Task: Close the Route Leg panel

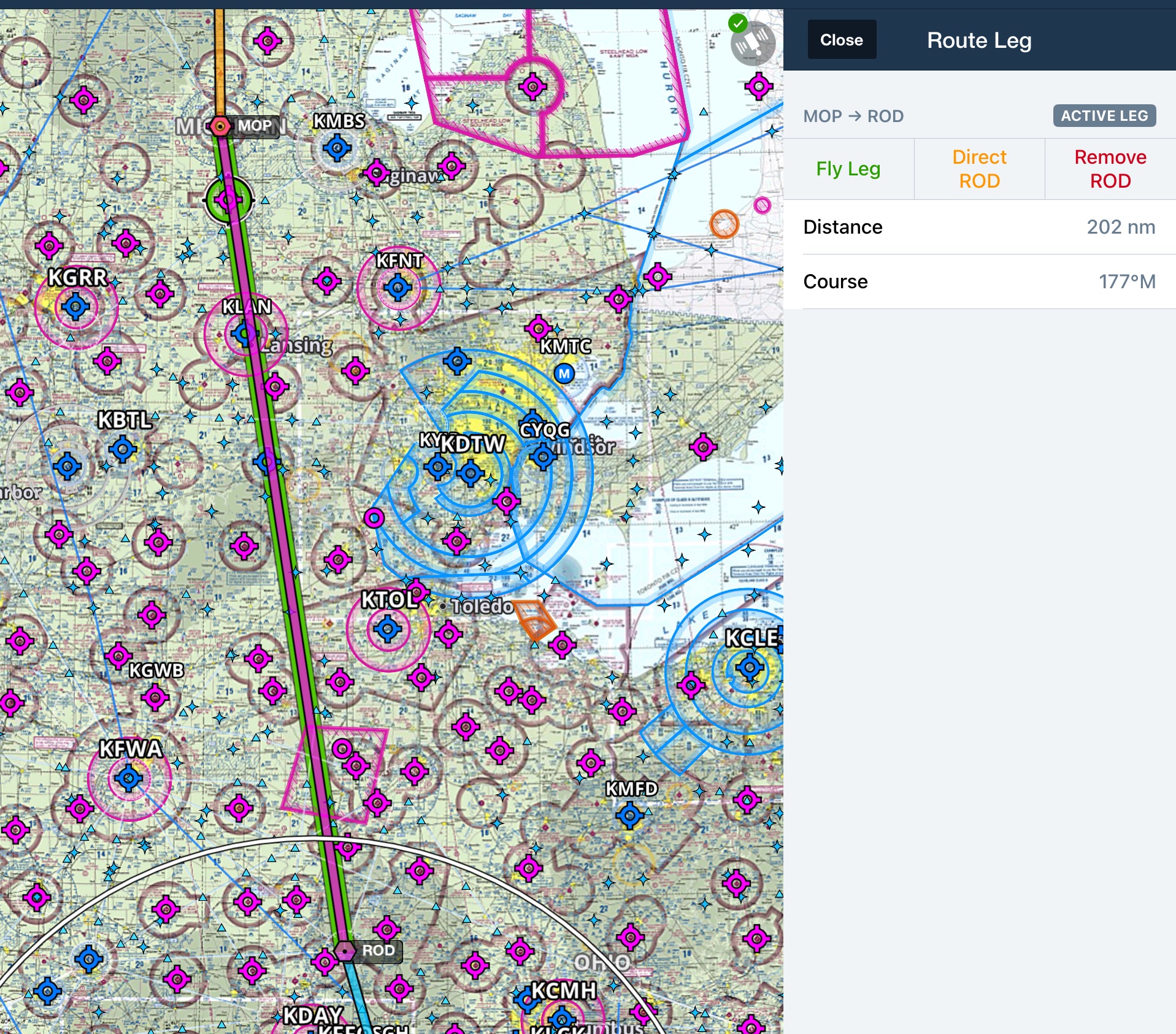Action: 841,40
